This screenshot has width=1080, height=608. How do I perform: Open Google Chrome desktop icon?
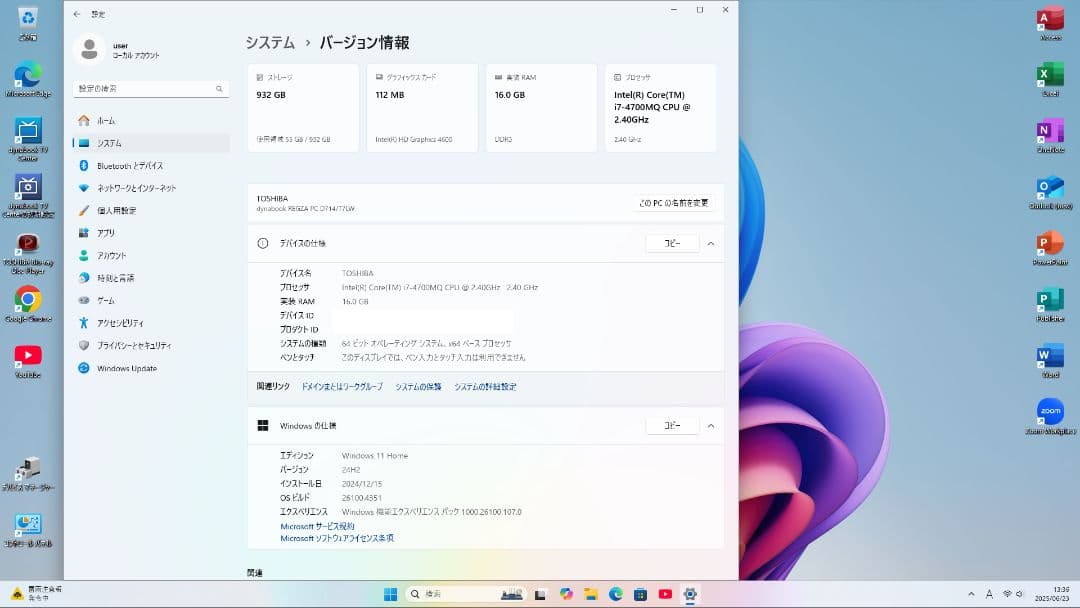coord(27,300)
